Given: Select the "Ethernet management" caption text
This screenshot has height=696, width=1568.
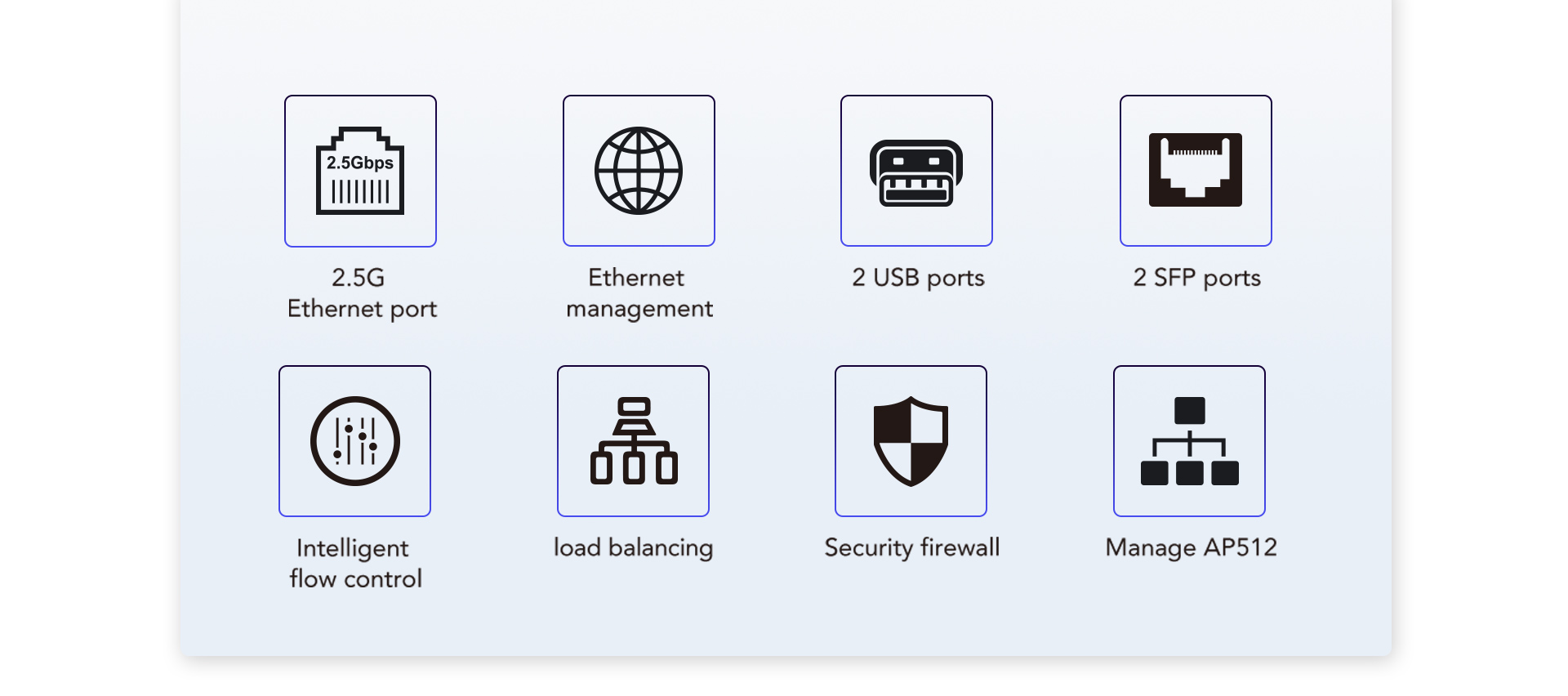Looking at the screenshot, I should (639, 293).
